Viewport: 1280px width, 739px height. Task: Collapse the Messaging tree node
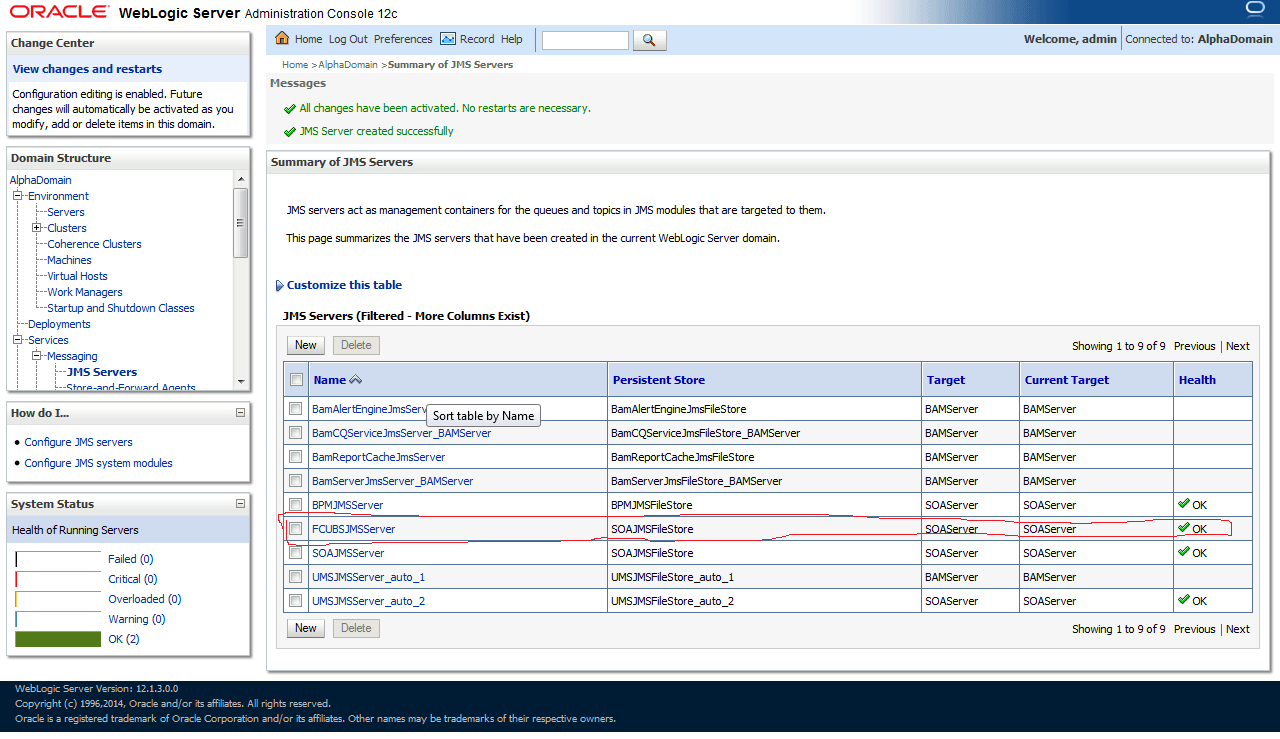(37, 356)
